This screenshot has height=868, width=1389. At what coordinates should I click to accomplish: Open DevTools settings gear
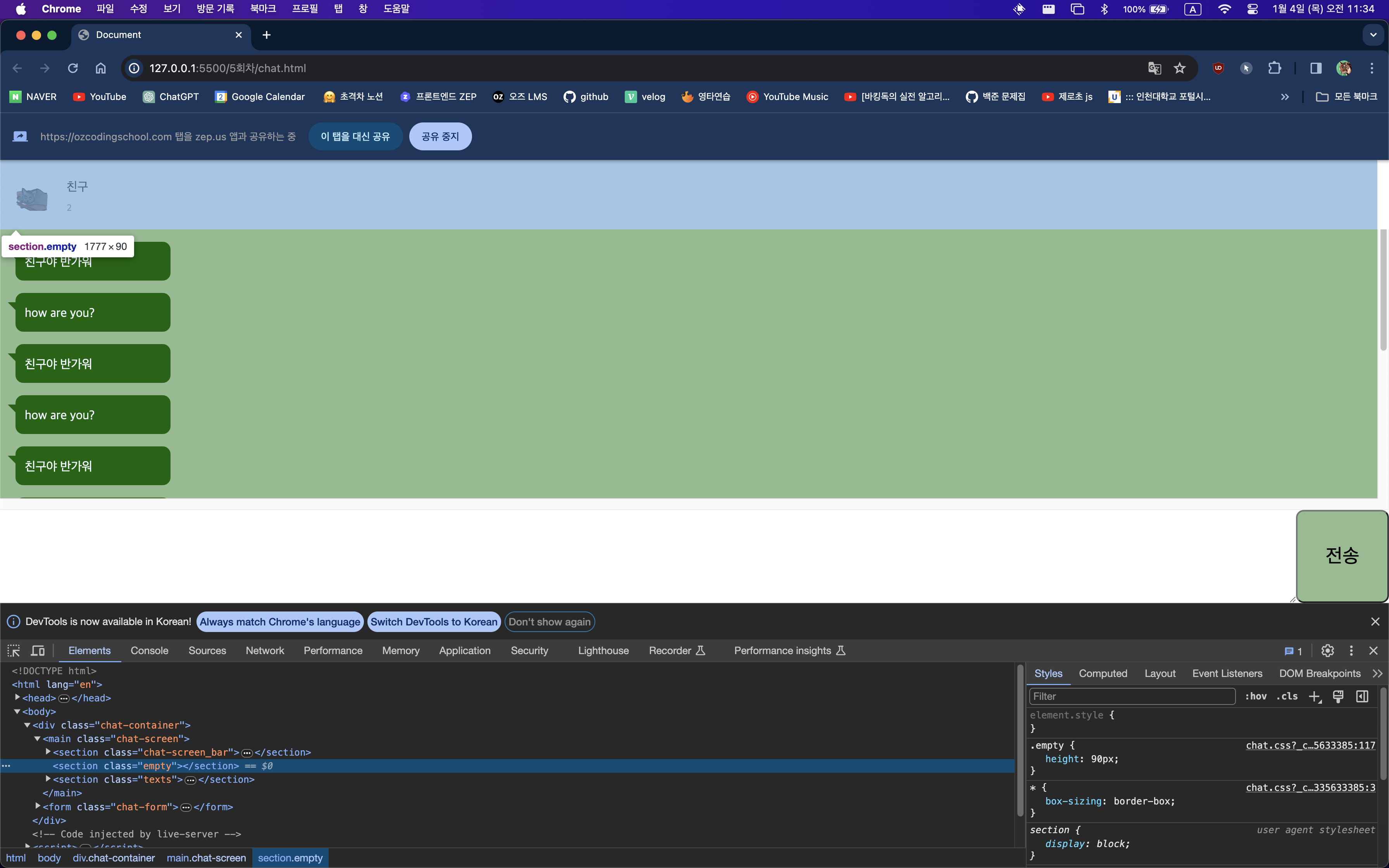point(1327,651)
